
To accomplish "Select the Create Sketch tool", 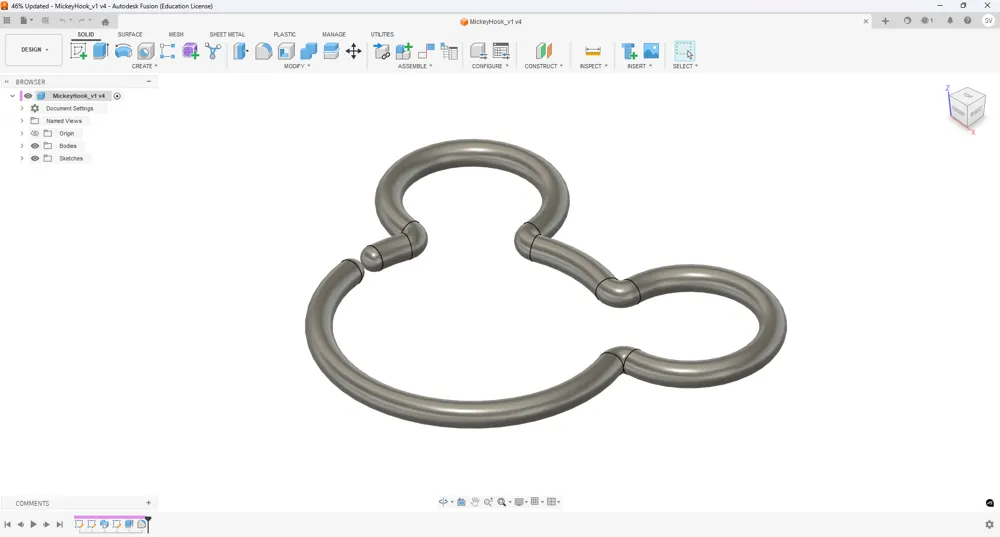I will click(x=79, y=51).
